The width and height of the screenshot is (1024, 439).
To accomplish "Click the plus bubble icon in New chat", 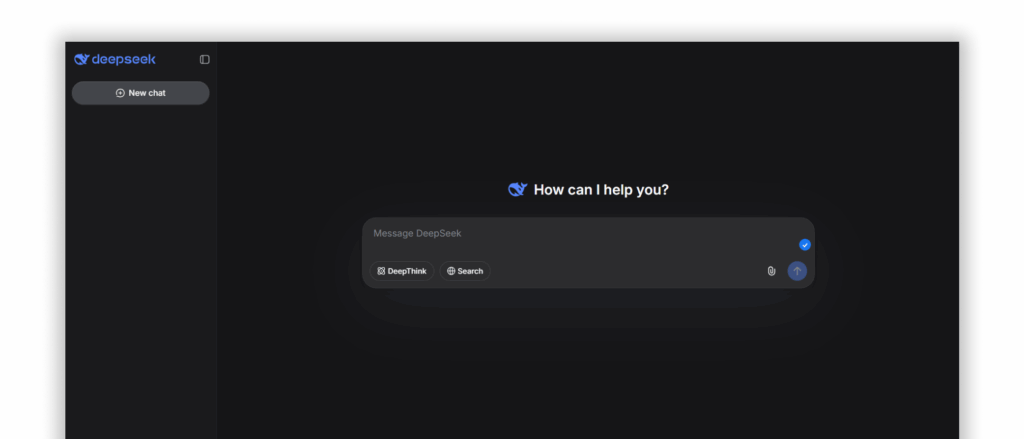I will tap(120, 93).
